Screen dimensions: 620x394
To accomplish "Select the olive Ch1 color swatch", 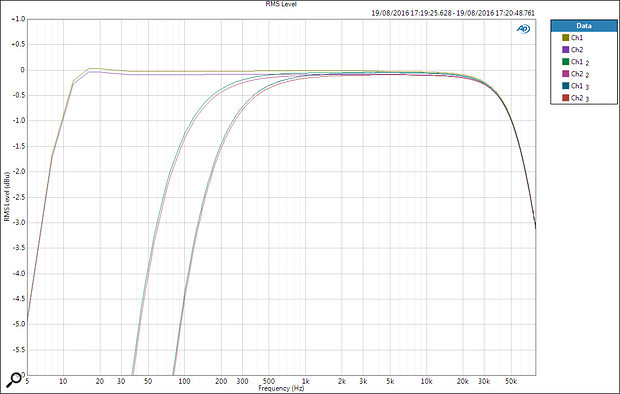I will click(565, 38).
